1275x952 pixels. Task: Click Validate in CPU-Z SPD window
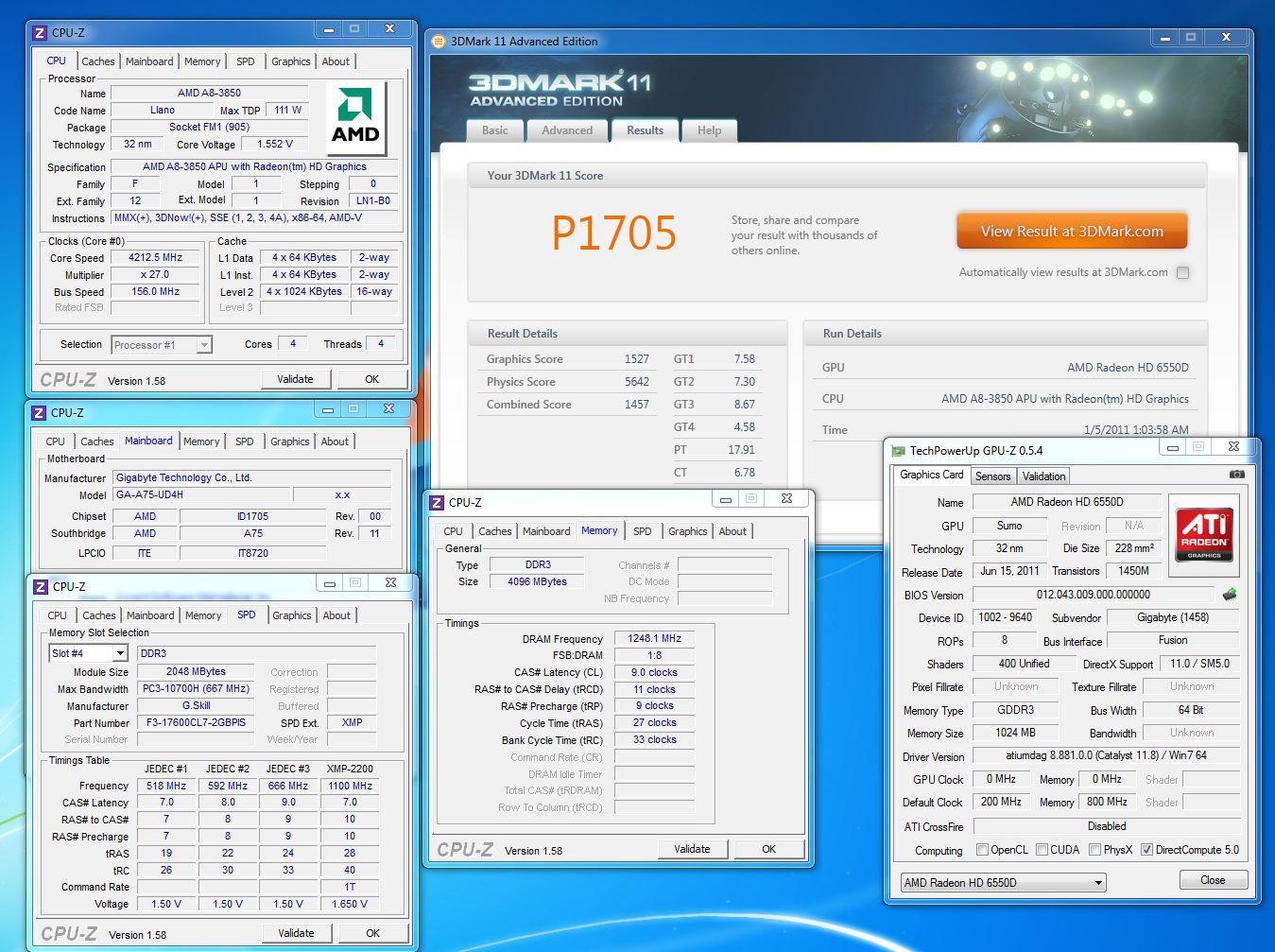[296, 933]
